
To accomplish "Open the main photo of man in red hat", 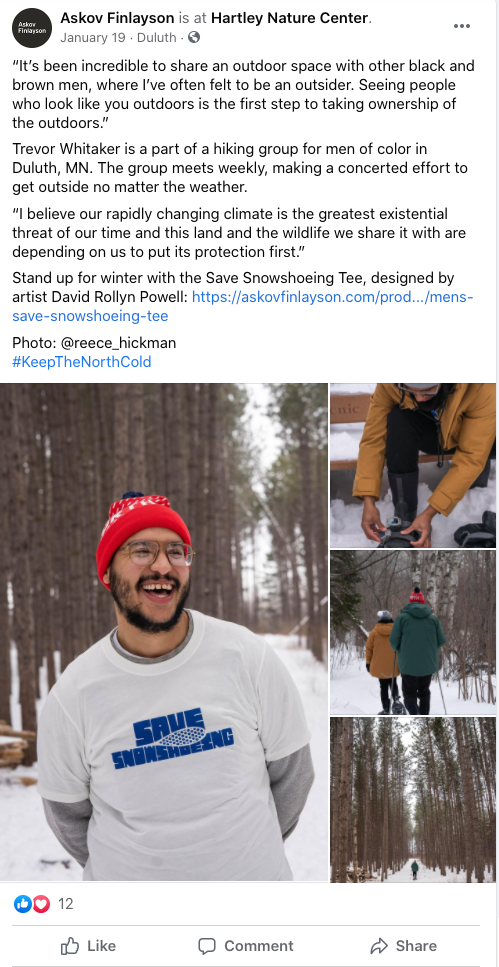I will (164, 632).
